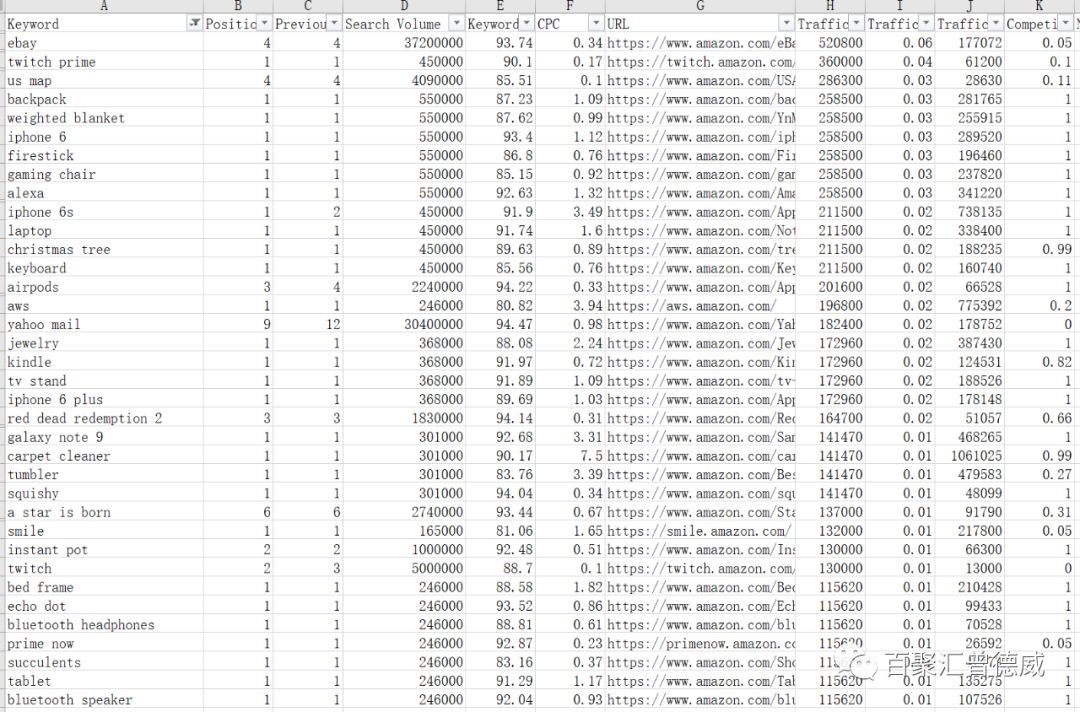The height and width of the screenshot is (712, 1080).
Task: Select CPC value 3.94 in the aws row
Action: pos(570,306)
